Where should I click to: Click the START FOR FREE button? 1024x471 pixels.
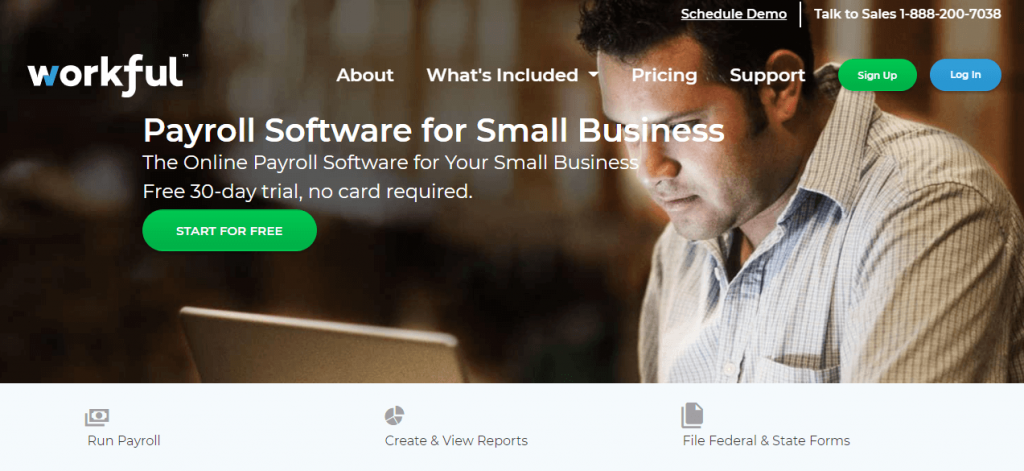pyautogui.click(x=229, y=231)
